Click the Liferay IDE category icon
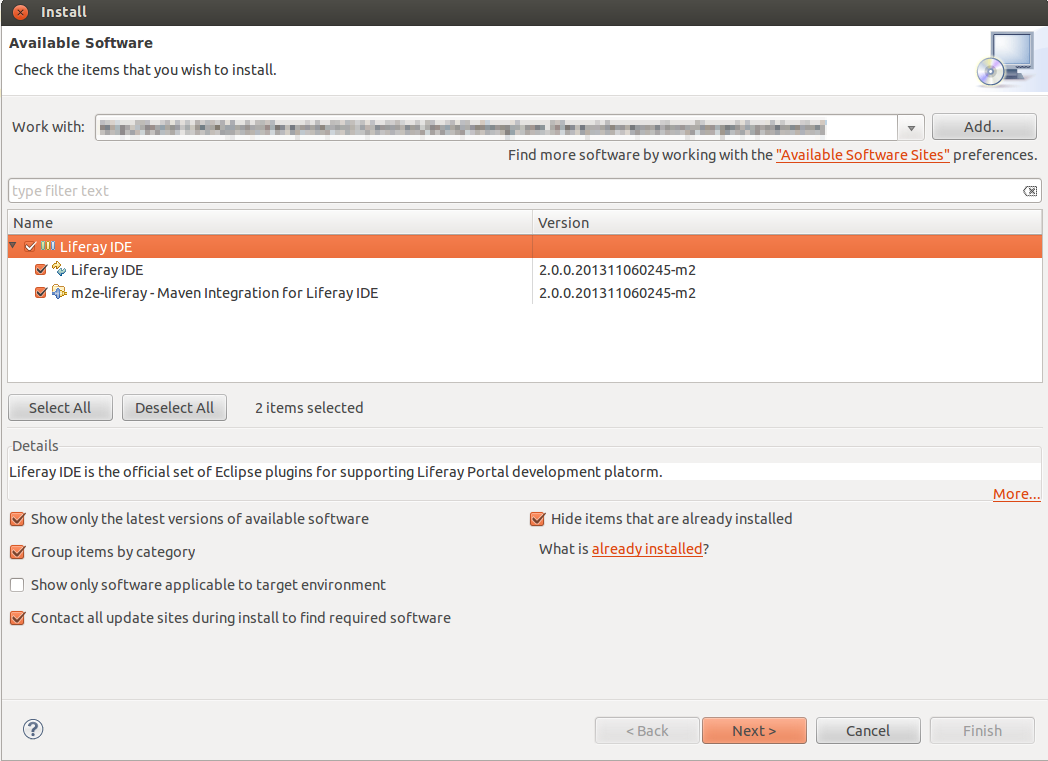1048x761 pixels. [x=48, y=246]
